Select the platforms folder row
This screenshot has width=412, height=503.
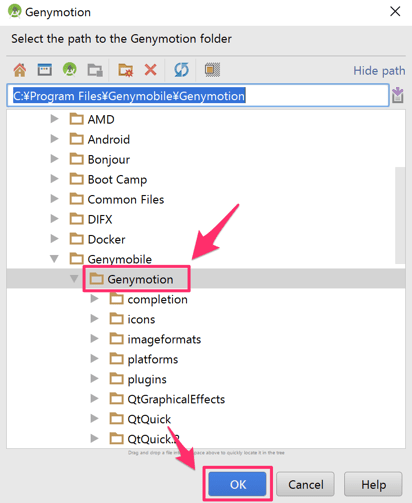coord(206,359)
